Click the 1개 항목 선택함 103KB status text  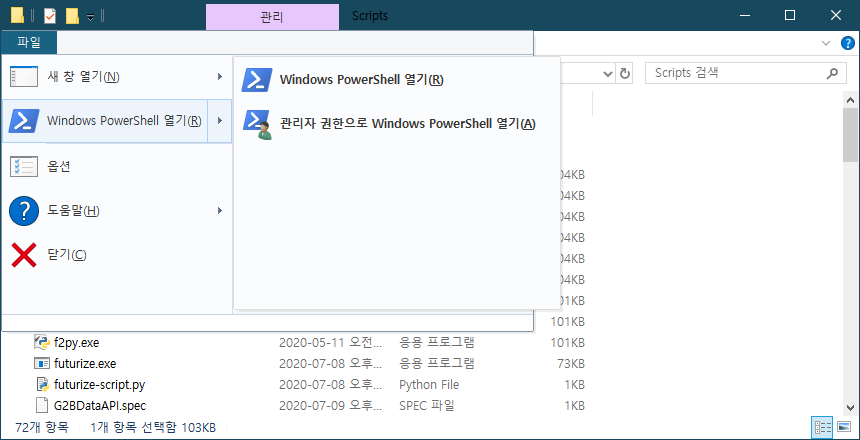pyautogui.click(x=153, y=427)
